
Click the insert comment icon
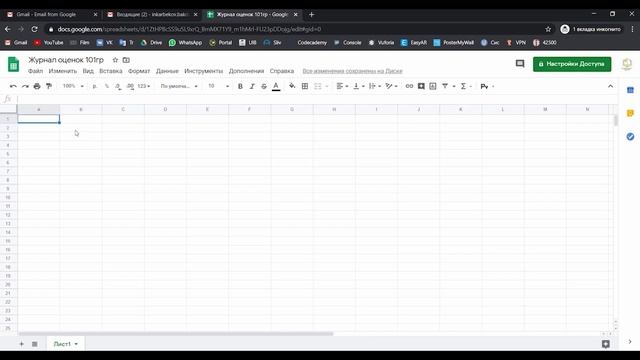tap(421, 86)
